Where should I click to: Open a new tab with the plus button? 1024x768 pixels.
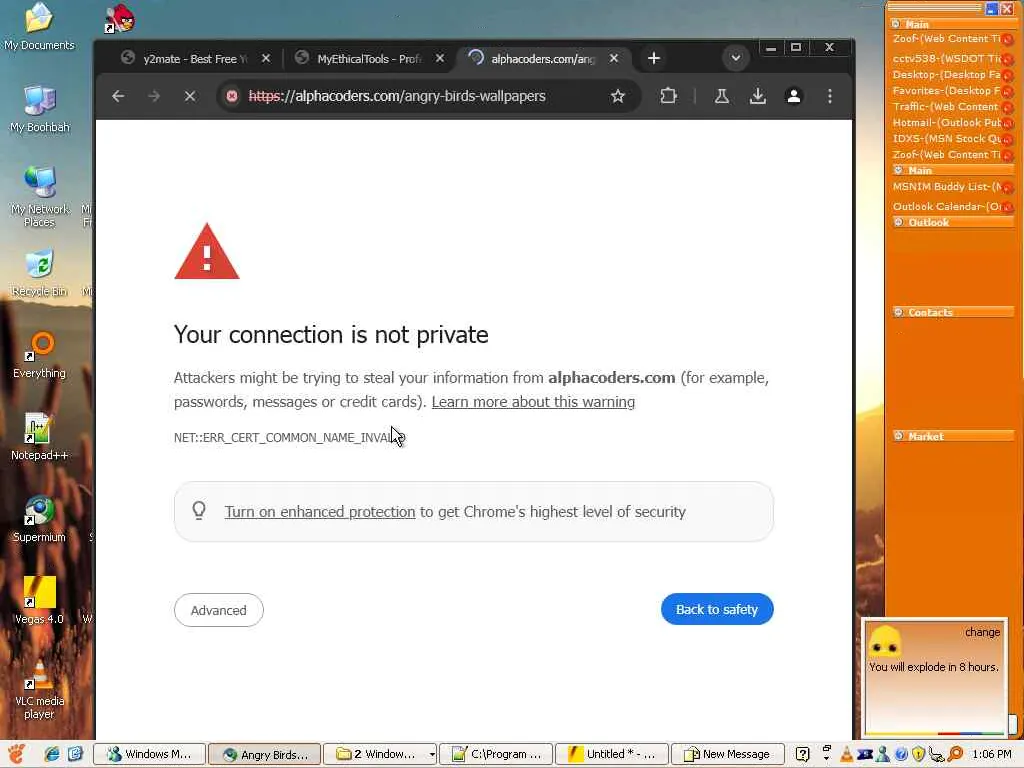pos(654,58)
